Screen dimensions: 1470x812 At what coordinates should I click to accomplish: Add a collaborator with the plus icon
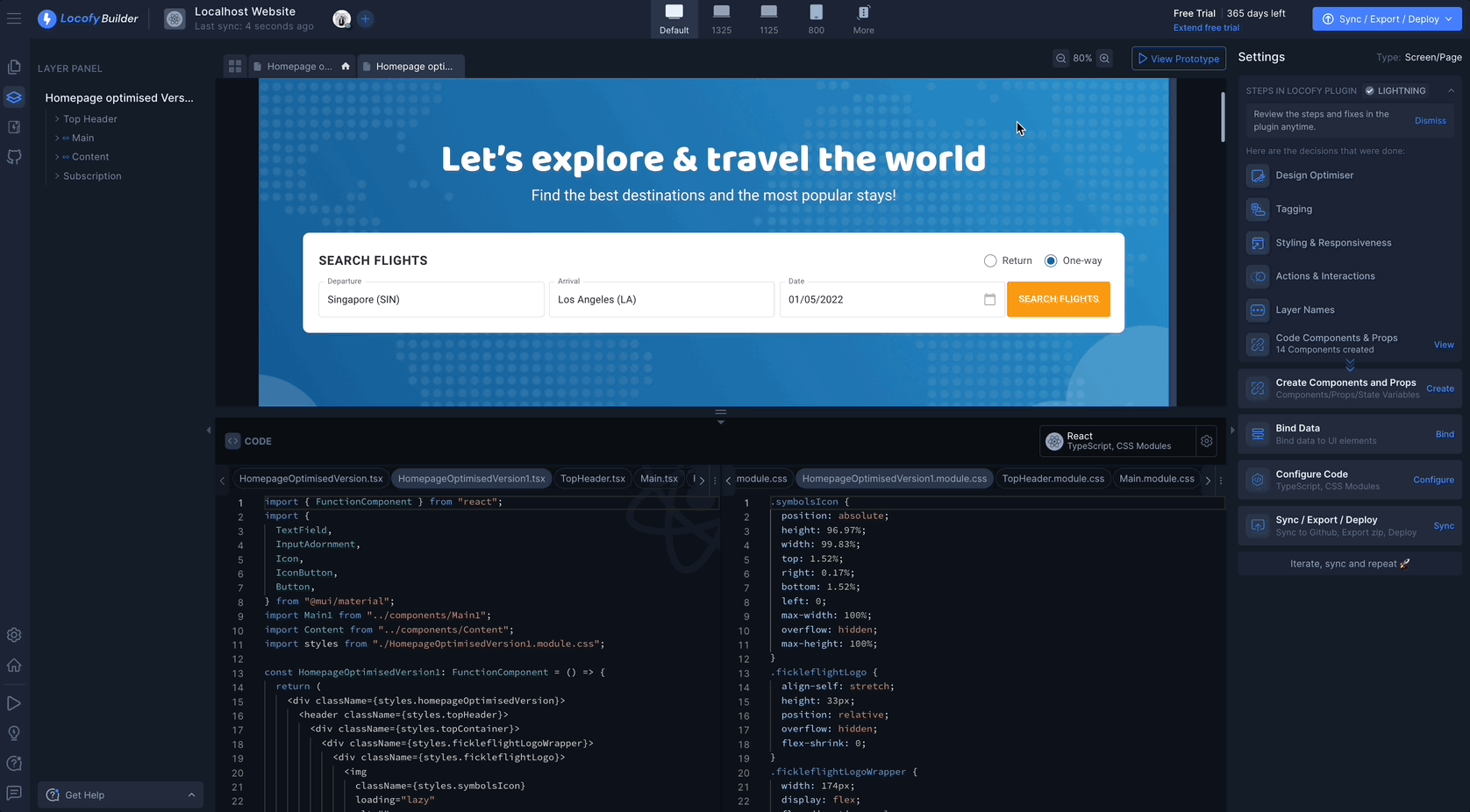[366, 18]
